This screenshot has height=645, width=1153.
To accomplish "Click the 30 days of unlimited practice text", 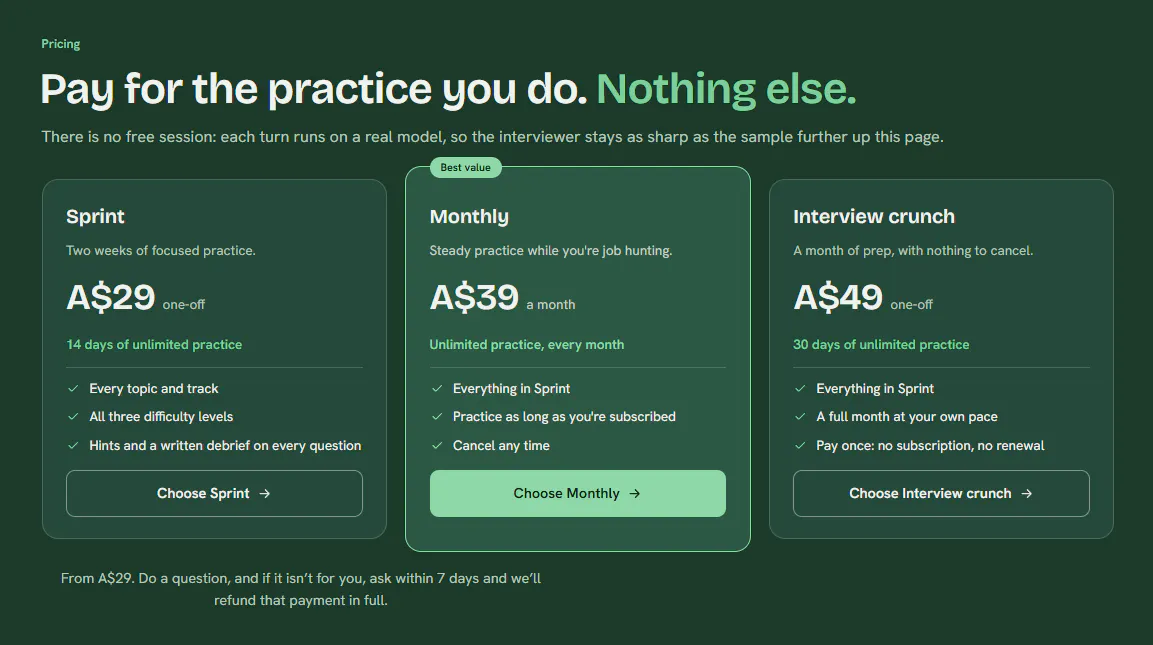I will (881, 344).
